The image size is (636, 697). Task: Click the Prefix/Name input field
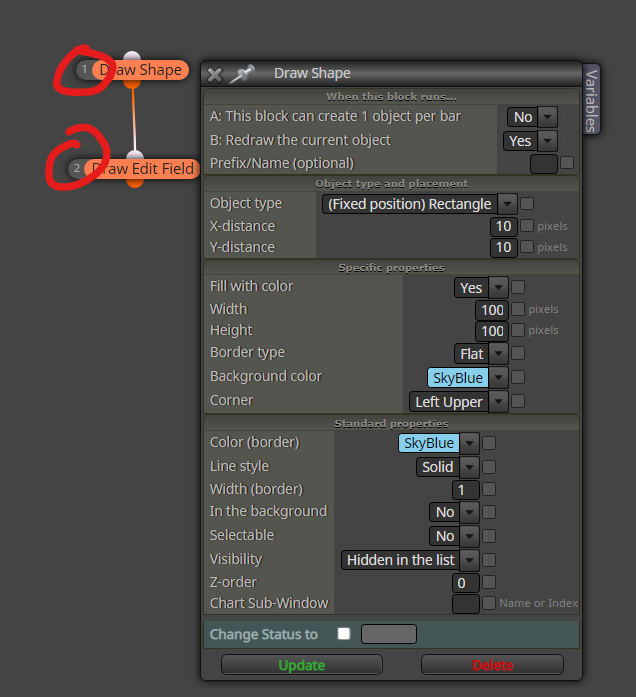(x=544, y=164)
